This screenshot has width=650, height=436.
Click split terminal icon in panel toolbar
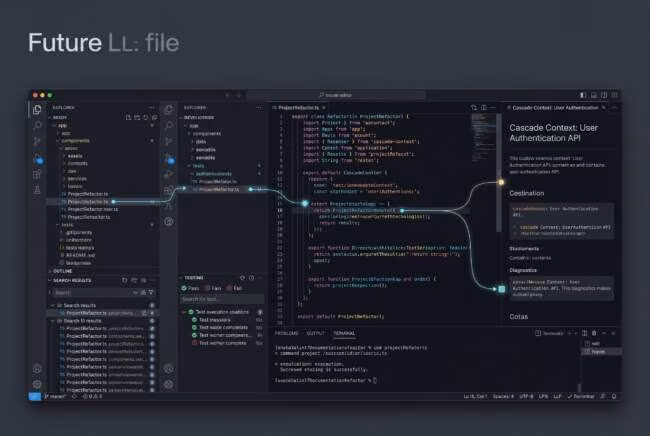click(x=585, y=333)
